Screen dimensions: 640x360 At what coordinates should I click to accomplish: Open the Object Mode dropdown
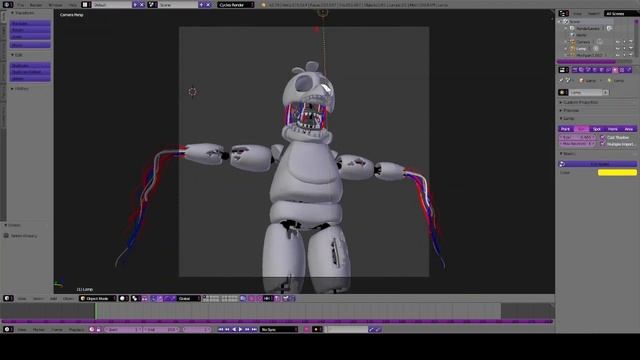coord(98,298)
